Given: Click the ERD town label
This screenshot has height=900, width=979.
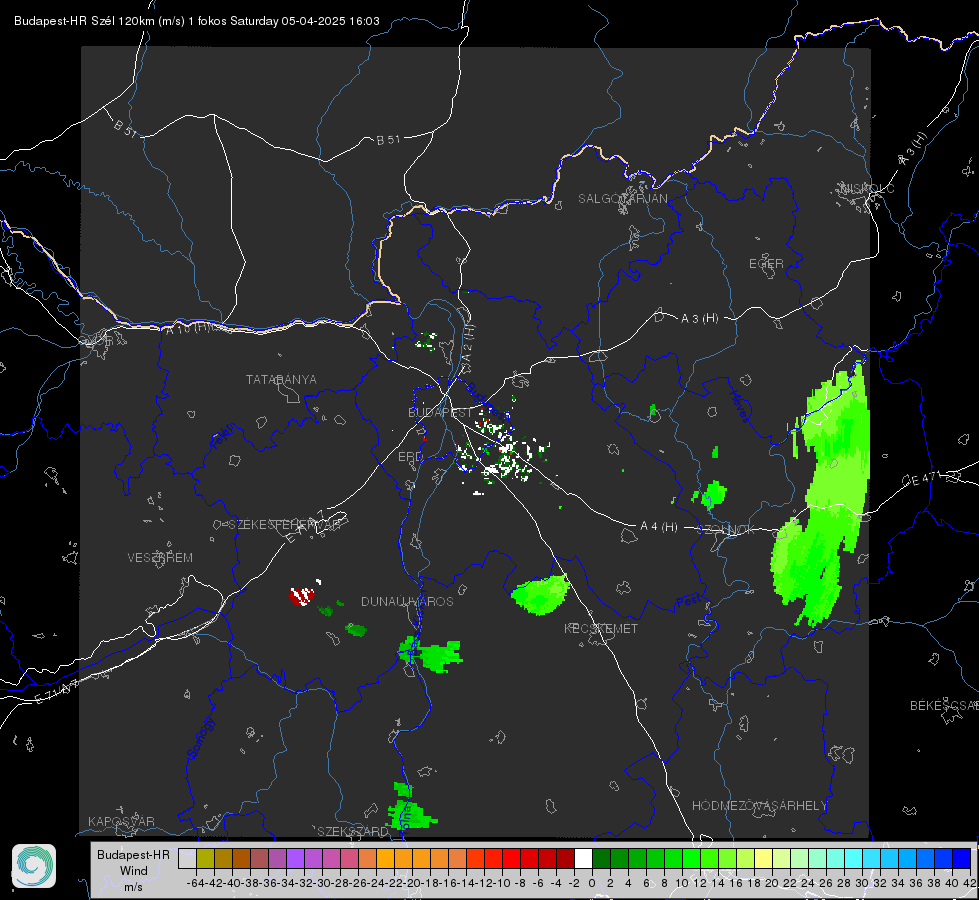Looking at the screenshot, I should tap(410, 457).
